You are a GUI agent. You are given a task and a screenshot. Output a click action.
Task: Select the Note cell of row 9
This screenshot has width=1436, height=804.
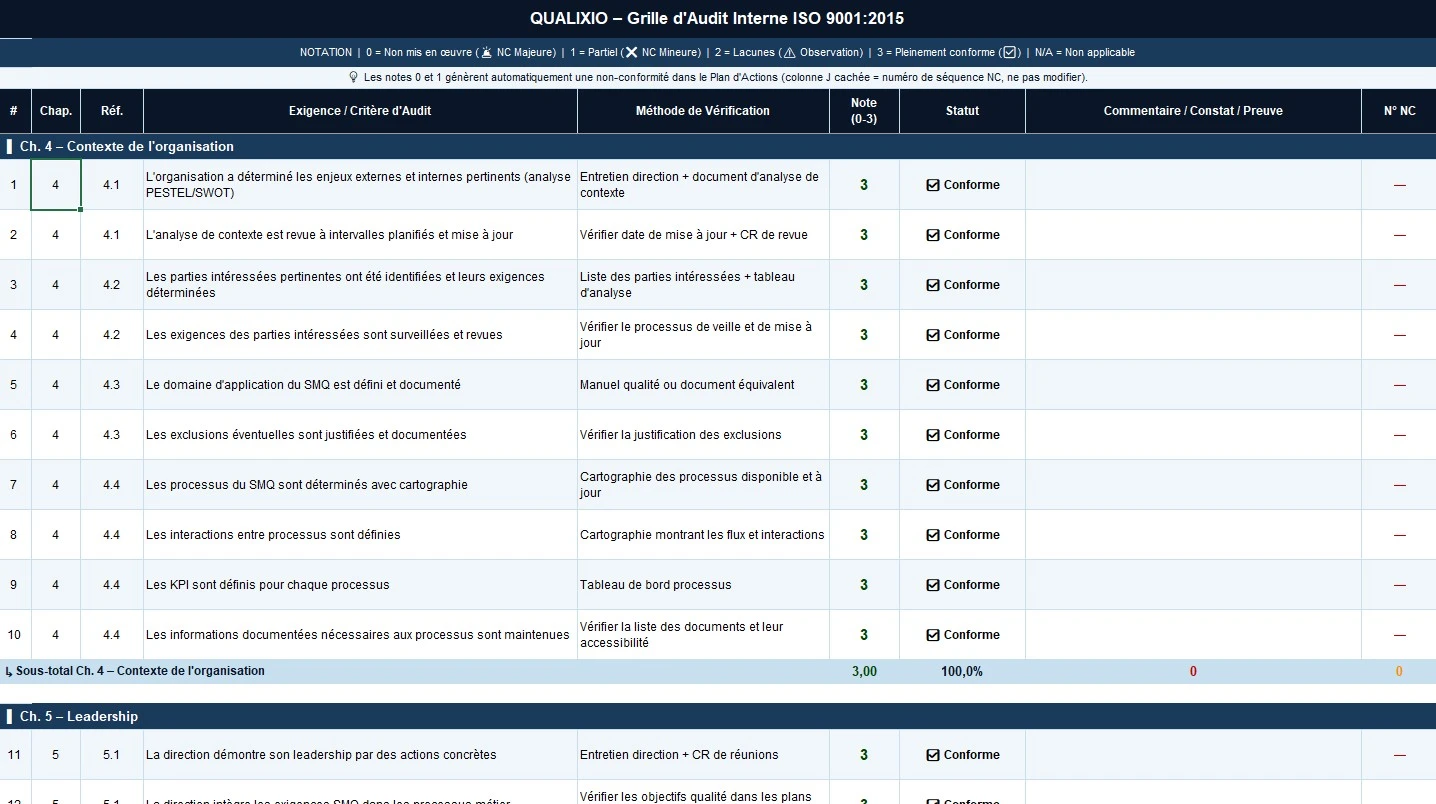(x=864, y=585)
